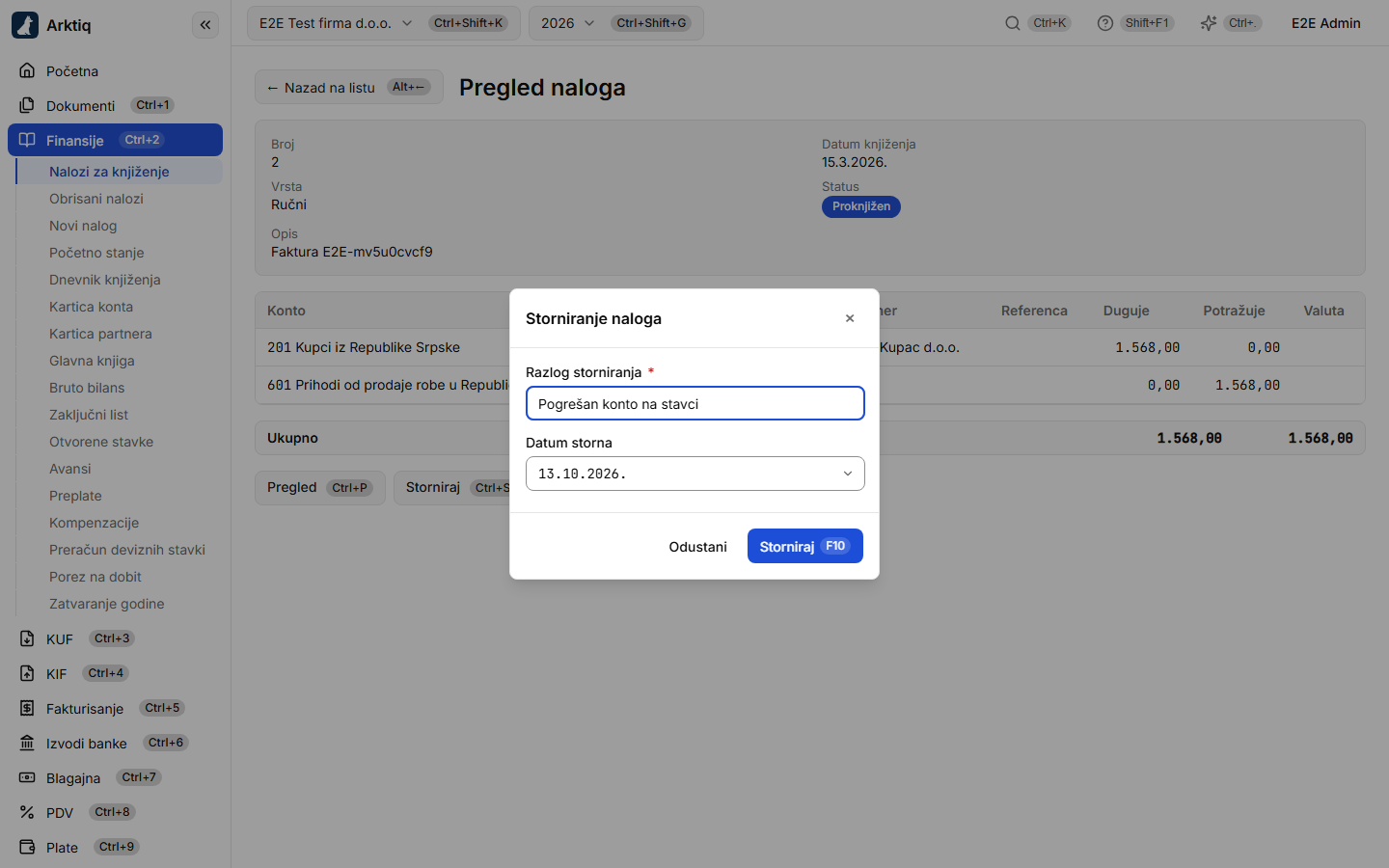The height and width of the screenshot is (868, 1389).
Task: Close the Storniranje naloga dialog
Action: click(x=850, y=318)
